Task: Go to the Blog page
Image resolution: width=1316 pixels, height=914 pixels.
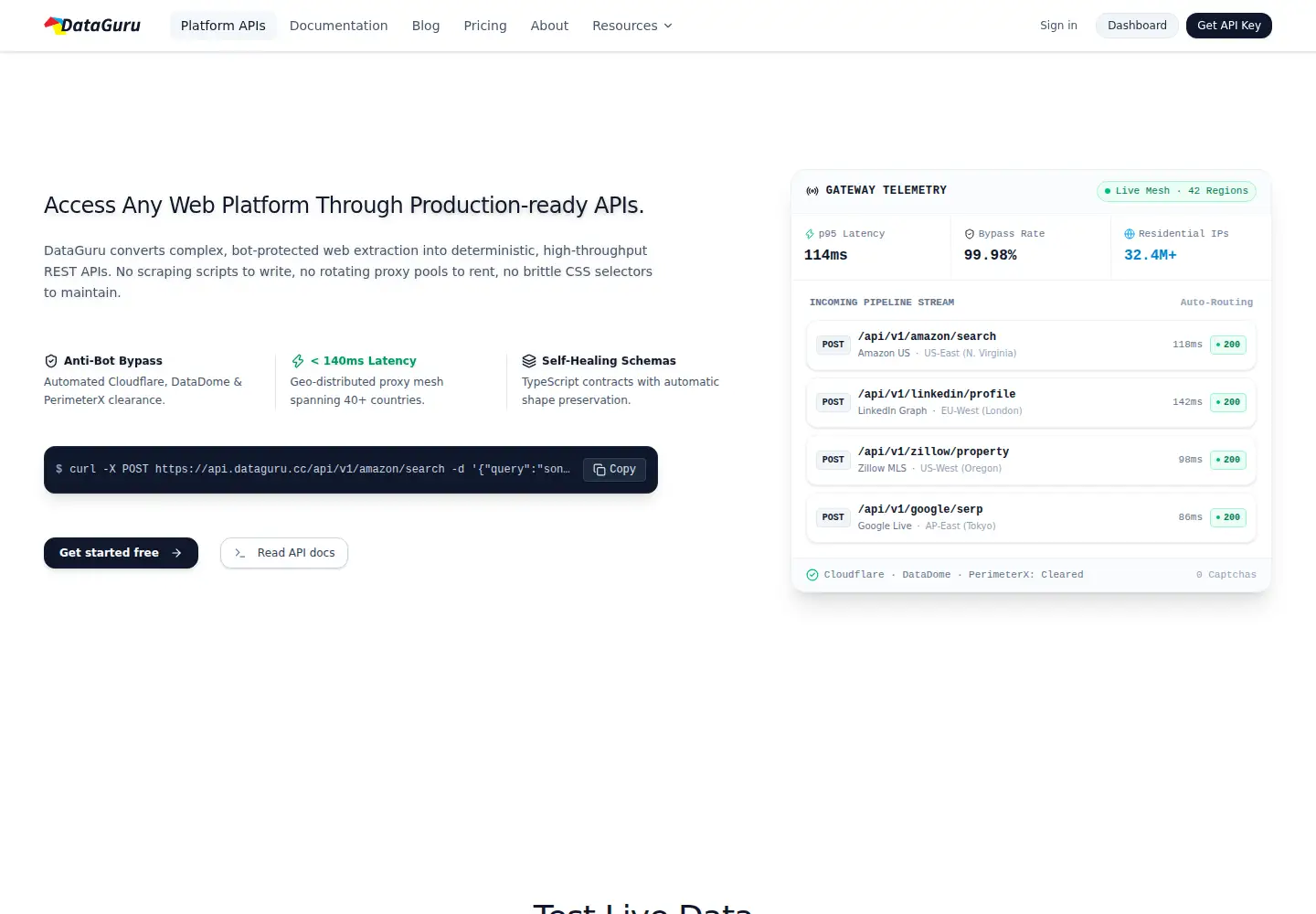Action: pos(426,26)
